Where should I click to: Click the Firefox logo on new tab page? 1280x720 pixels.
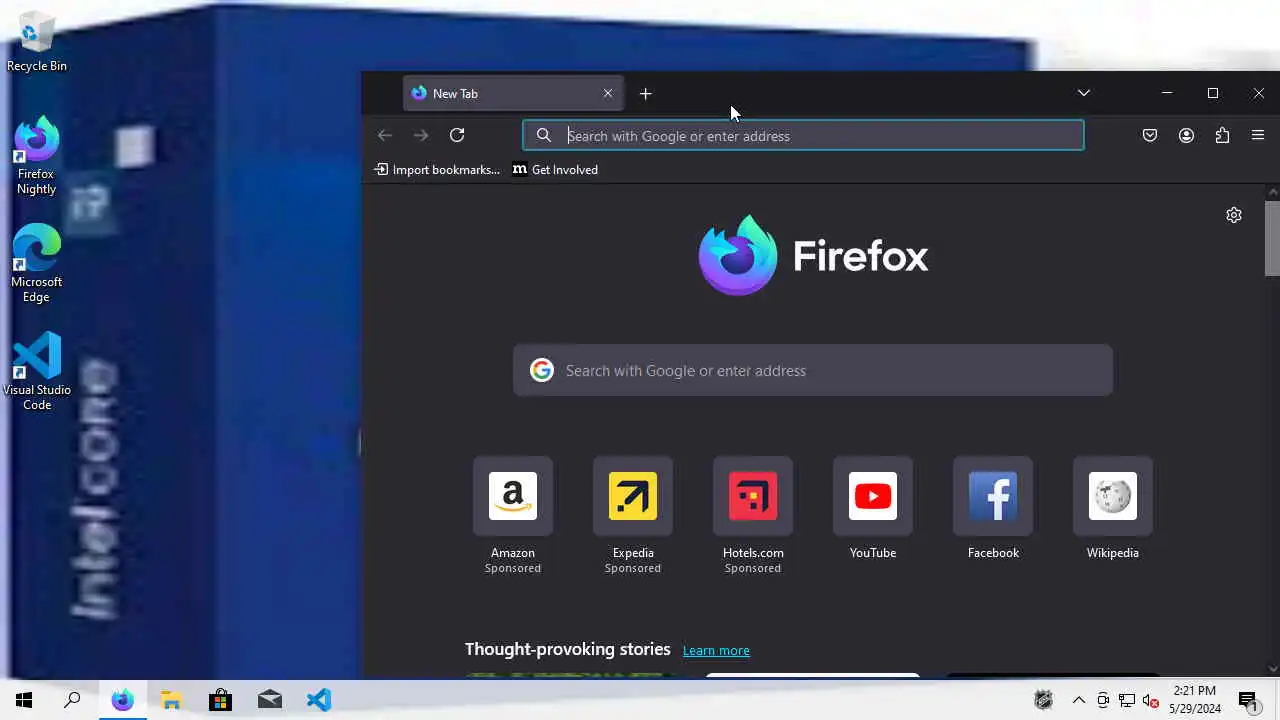pos(813,255)
